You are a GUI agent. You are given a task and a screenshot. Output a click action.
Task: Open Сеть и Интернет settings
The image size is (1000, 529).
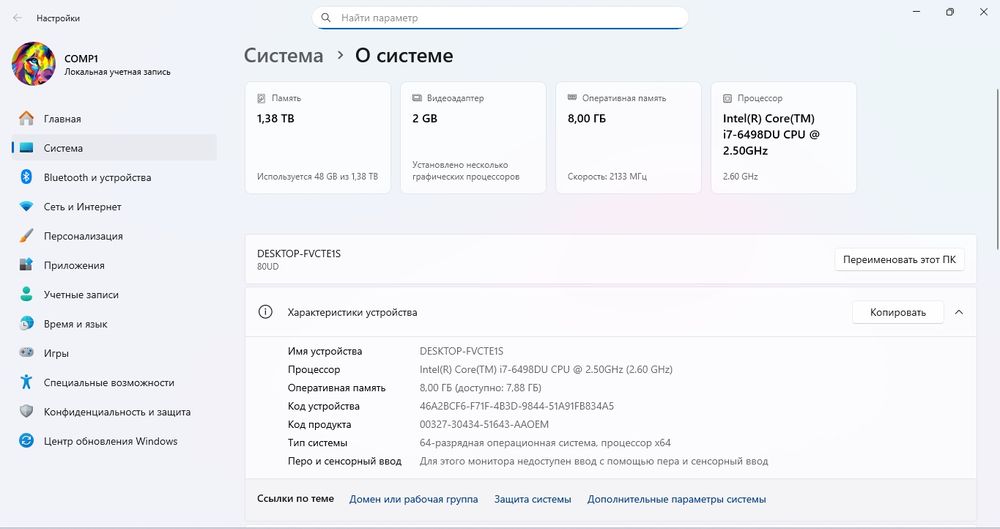pos(114,207)
